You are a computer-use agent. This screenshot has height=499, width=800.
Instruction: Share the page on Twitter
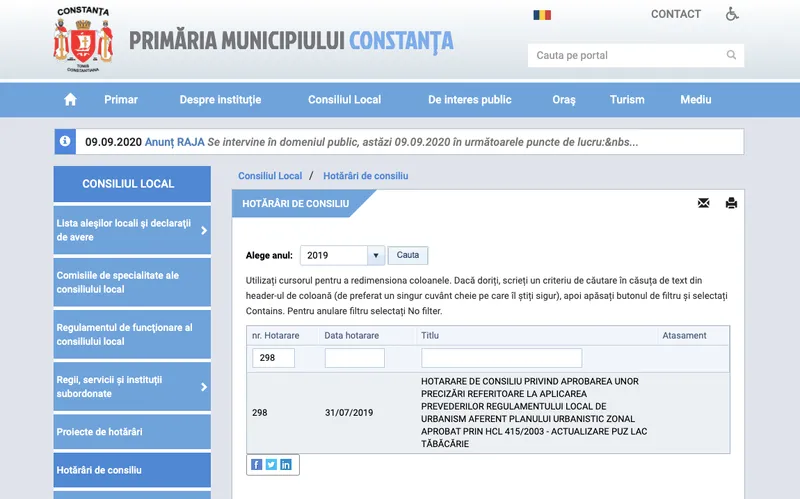pyautogui.click(x=271, y=464)
